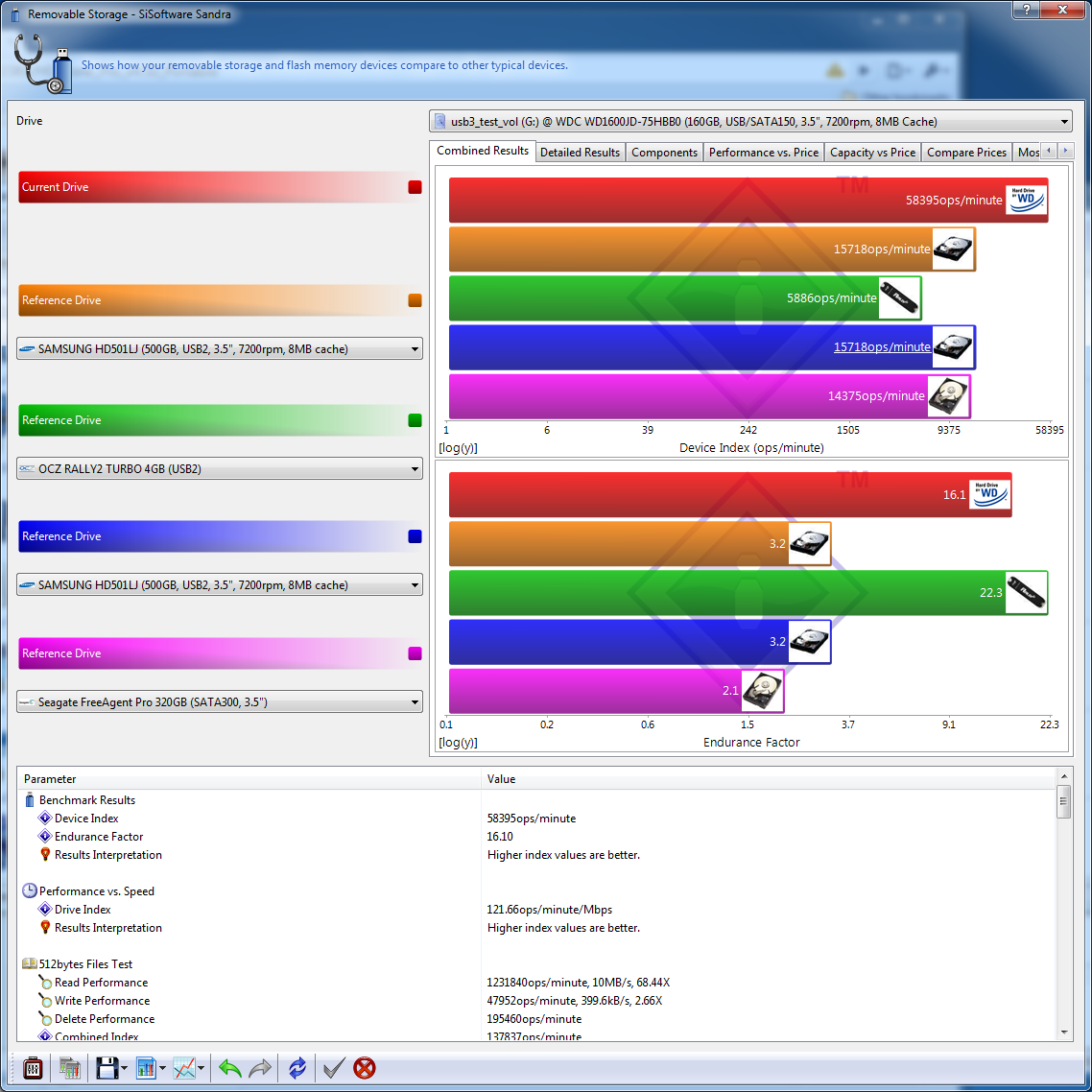1092x1092 pixels.
Task: Click the results list scrollbar thumb
Action: pos(1063,801)
